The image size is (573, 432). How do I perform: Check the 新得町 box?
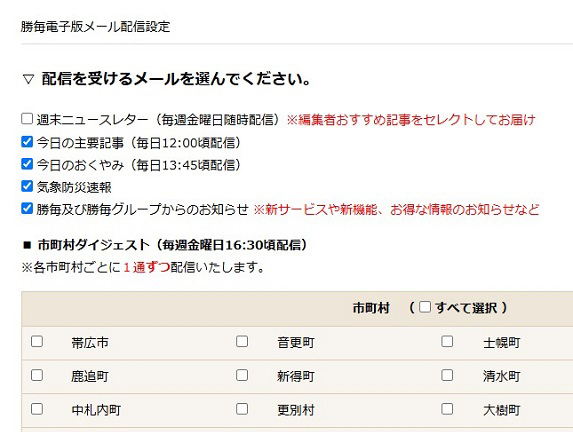tap(242, 375)
